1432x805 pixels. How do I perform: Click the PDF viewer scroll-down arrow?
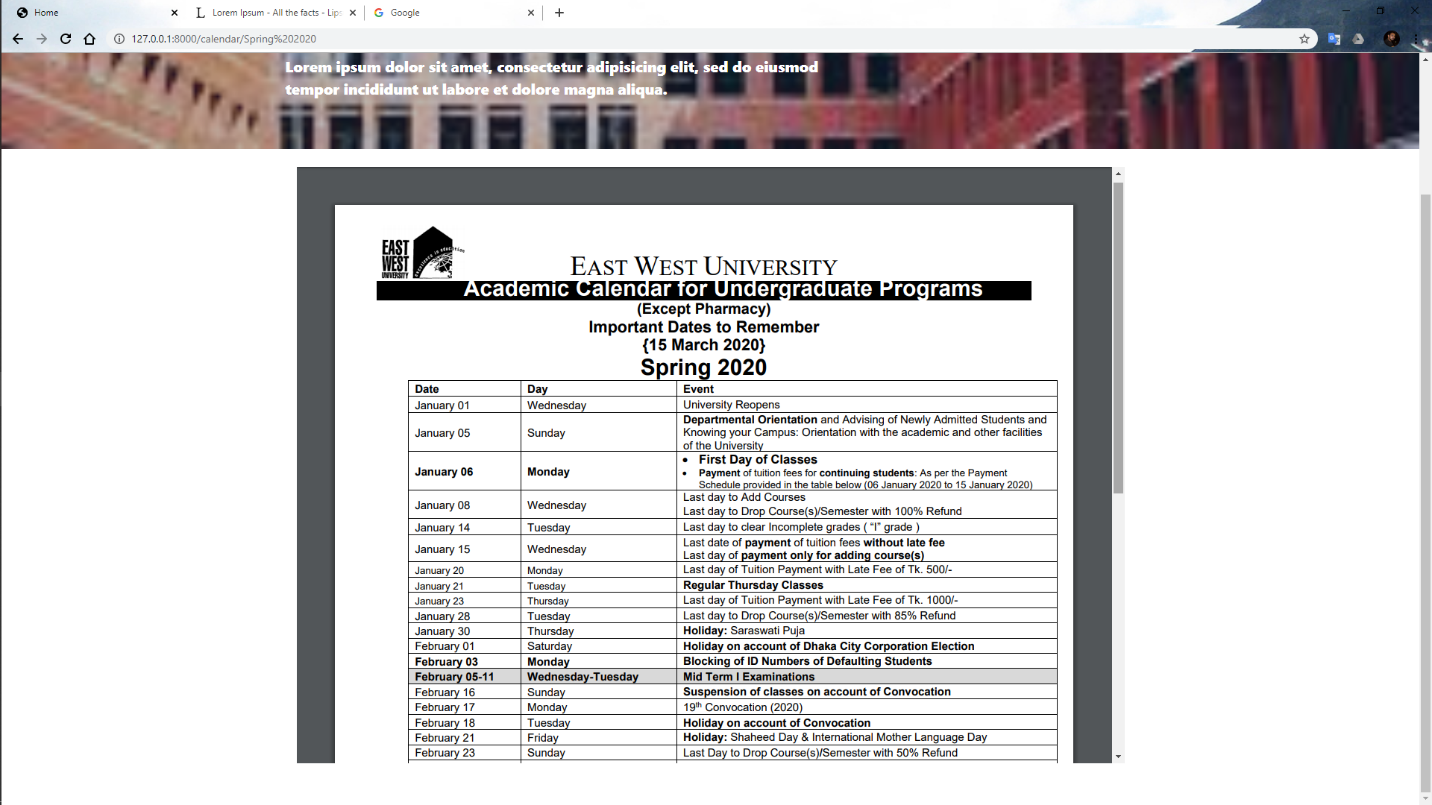(x=1118, y=756)
